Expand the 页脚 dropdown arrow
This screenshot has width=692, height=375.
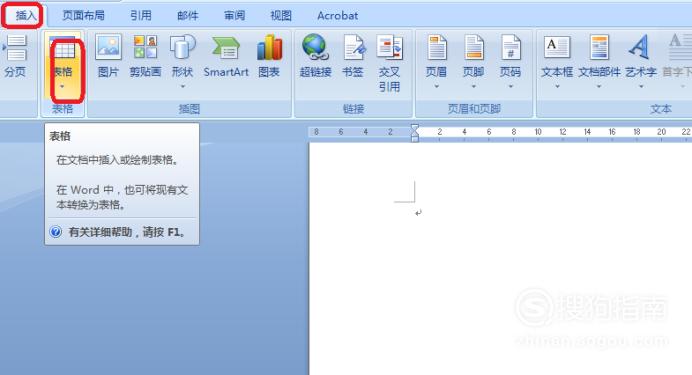tap(474, 86)
